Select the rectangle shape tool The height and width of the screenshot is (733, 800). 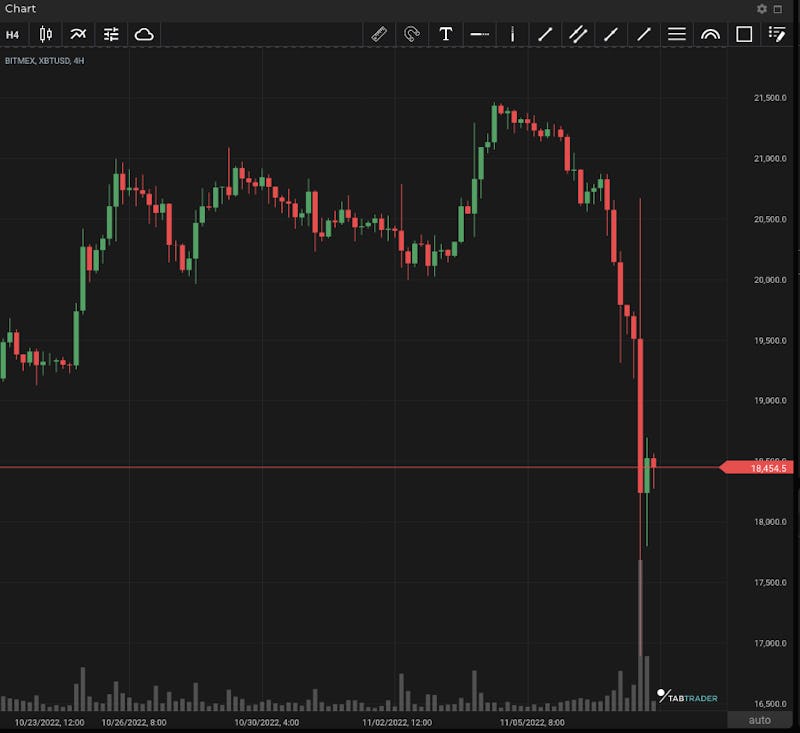point(744,34)
